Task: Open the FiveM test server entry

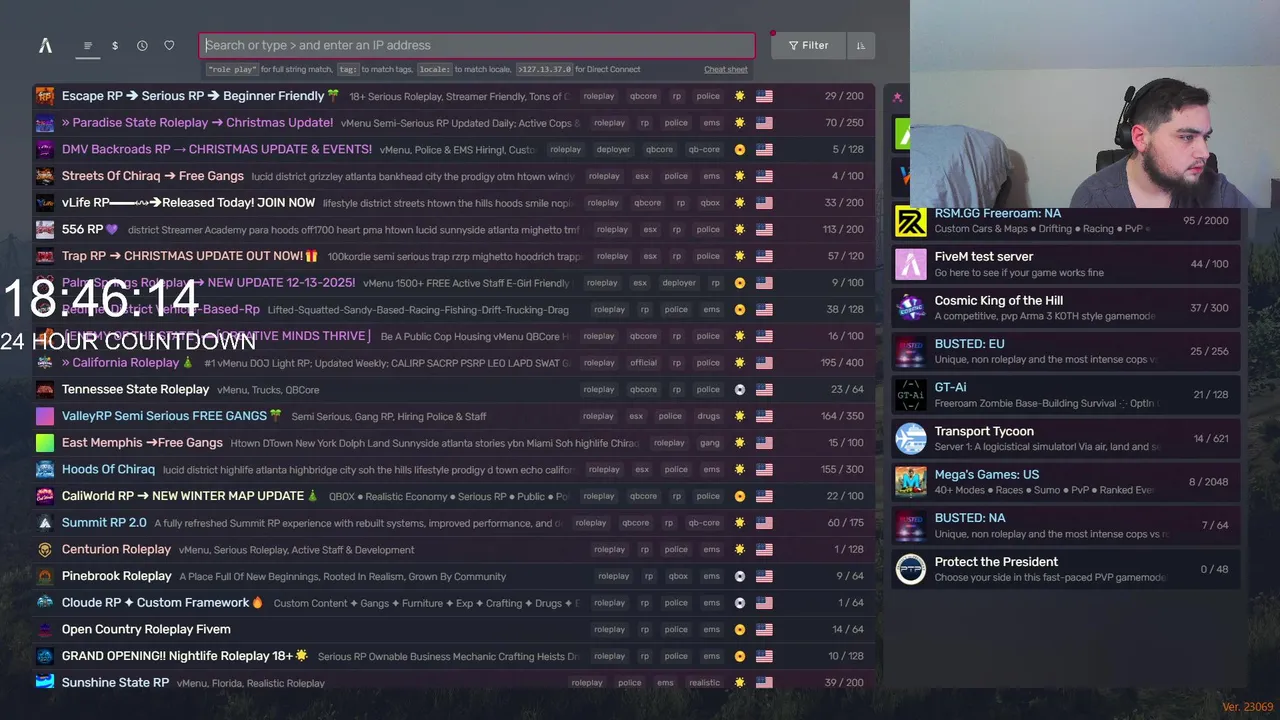Action: coord(1066,264)
